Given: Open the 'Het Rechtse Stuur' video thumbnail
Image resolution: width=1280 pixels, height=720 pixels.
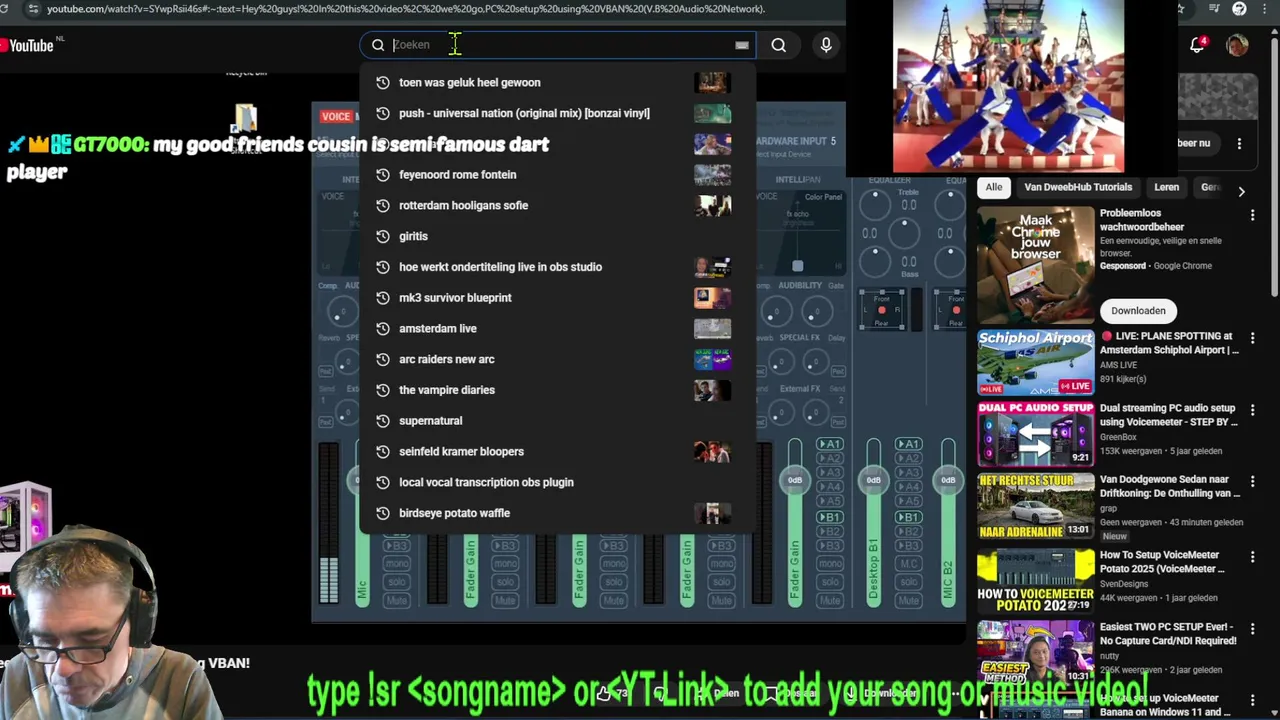Looking at the screenshot, I should (x=1036, y=507).
